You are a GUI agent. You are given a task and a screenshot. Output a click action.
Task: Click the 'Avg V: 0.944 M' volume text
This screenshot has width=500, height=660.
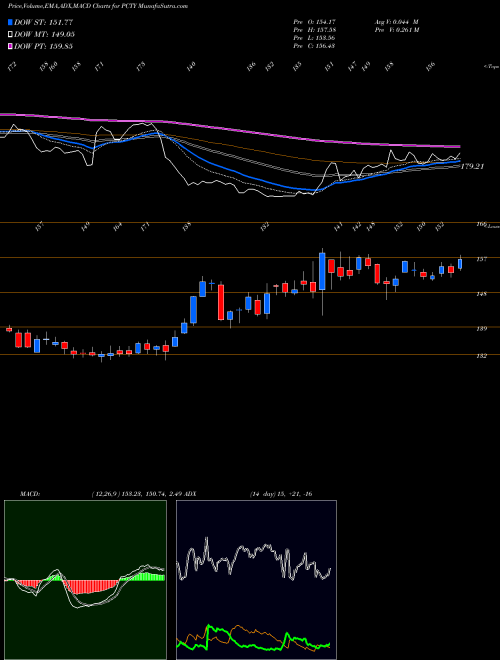click(x=396, y=21)
